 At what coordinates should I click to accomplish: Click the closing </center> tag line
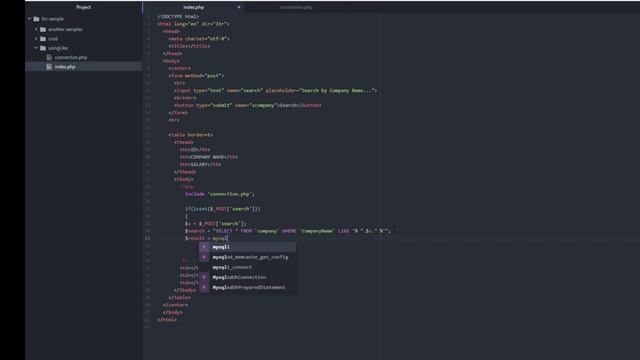[175, 305]
